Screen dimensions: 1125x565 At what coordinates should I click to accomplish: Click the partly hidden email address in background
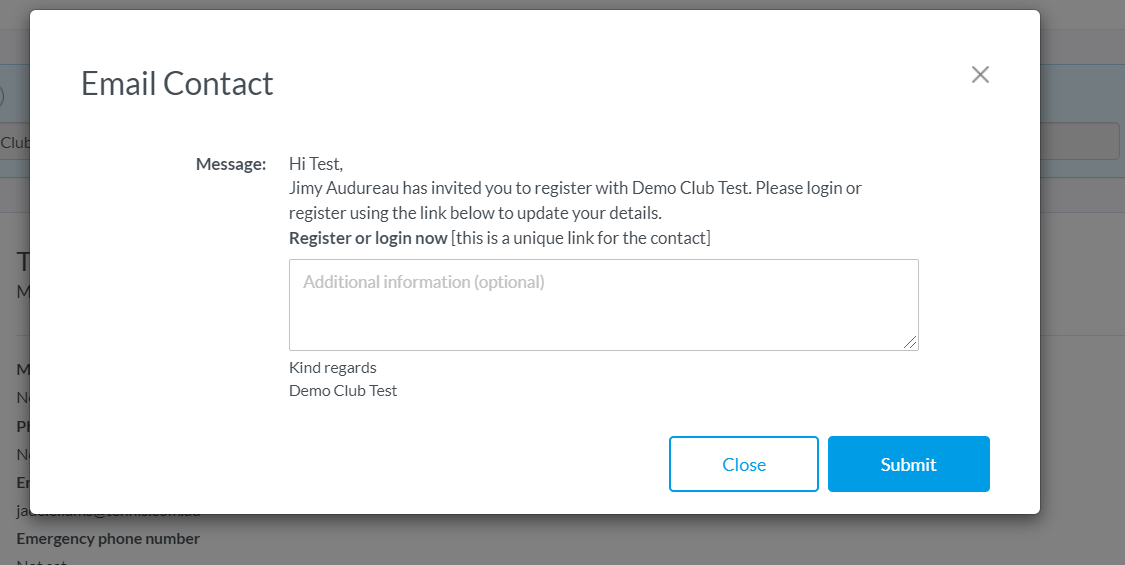[108, 513]
